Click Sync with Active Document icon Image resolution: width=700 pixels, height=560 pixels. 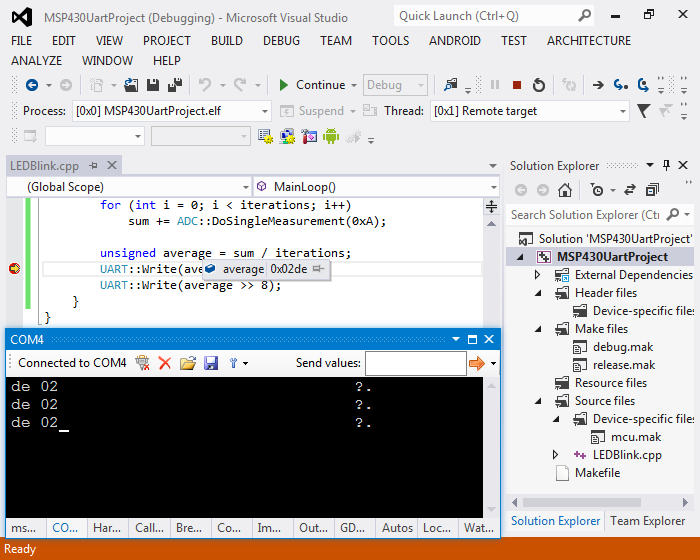click(x=630, y=190)
